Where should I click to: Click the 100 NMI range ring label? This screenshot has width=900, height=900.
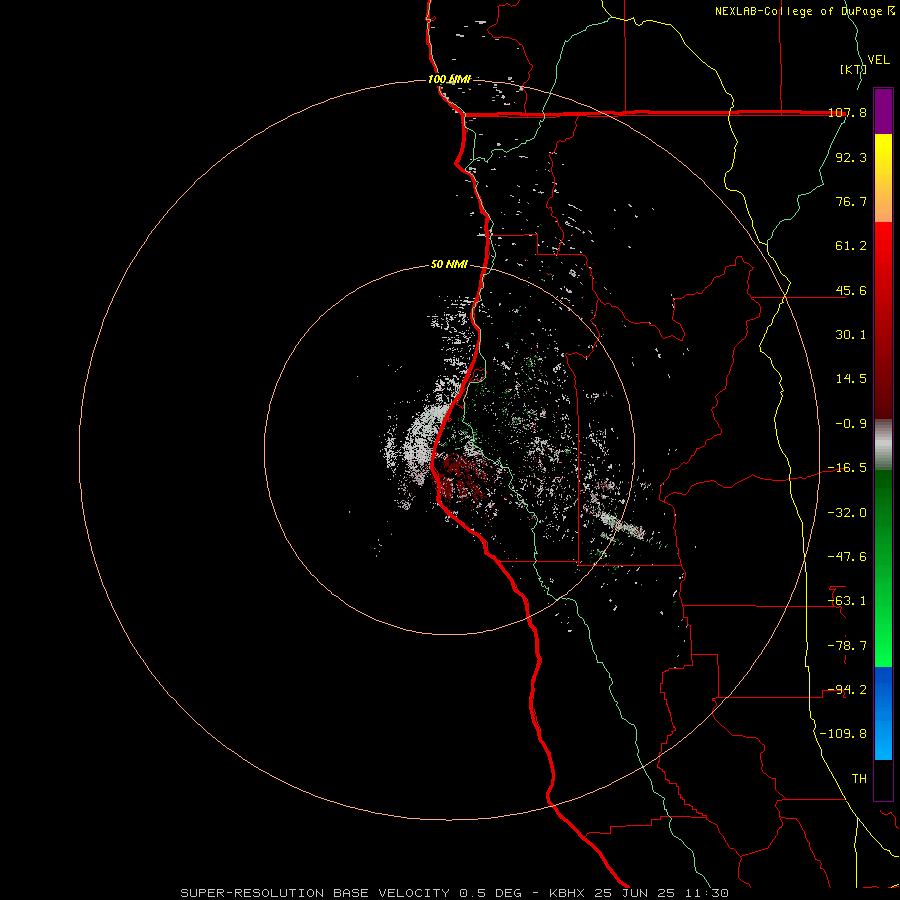449,79
